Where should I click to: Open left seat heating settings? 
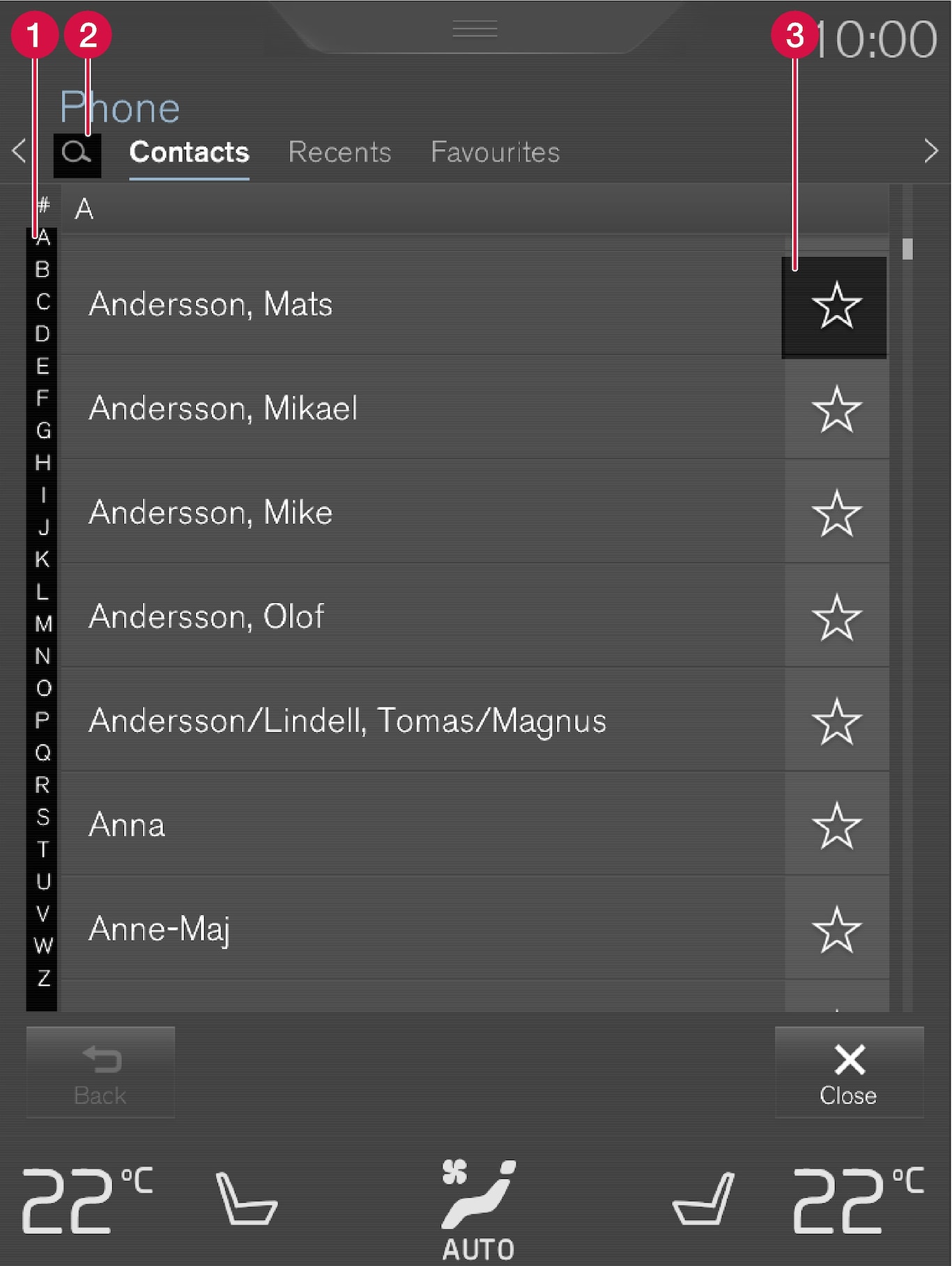point(246,1198)
